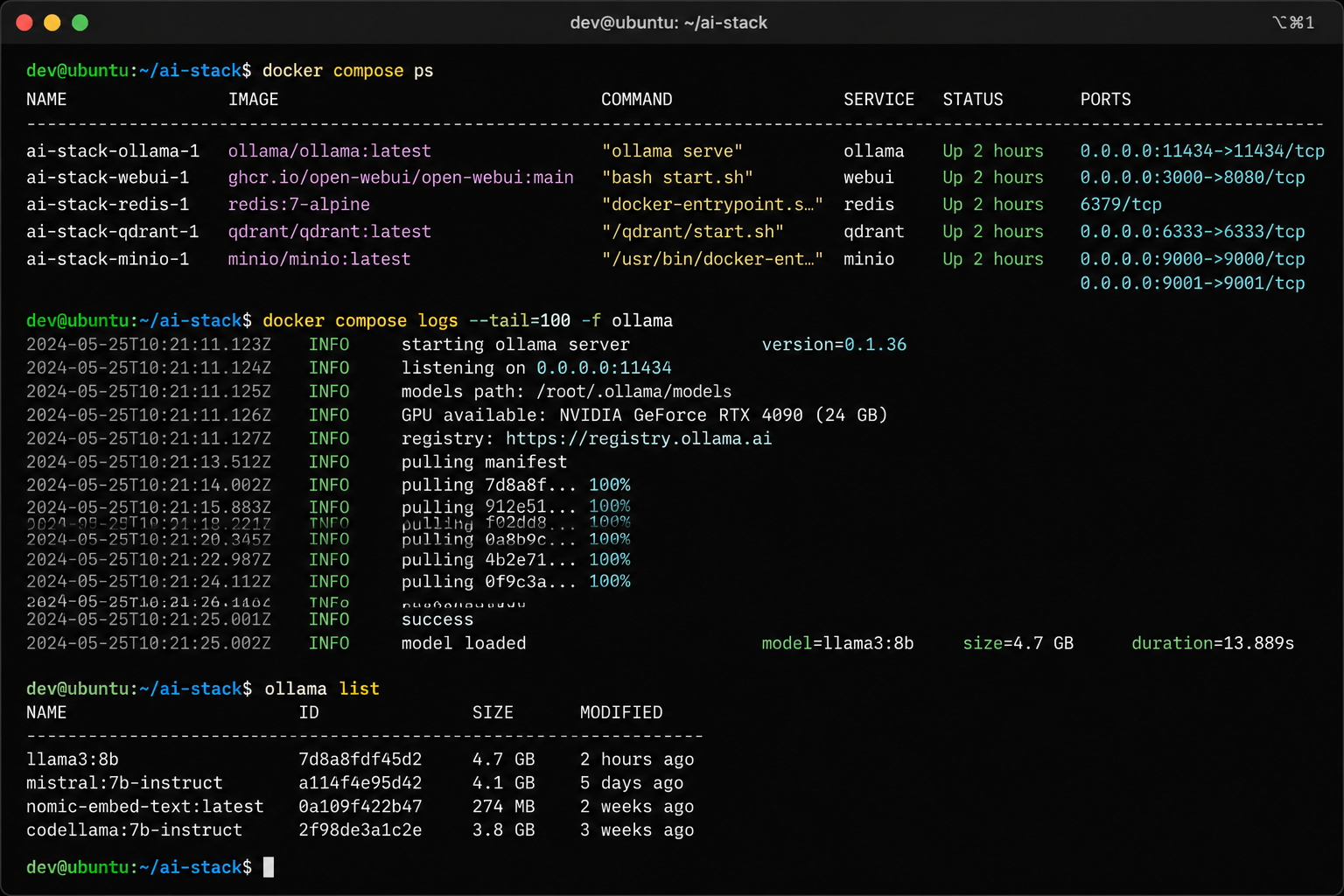This screenshot has height=896, width=1344.
Task: Select the ID column header
Action: point(309,713)
